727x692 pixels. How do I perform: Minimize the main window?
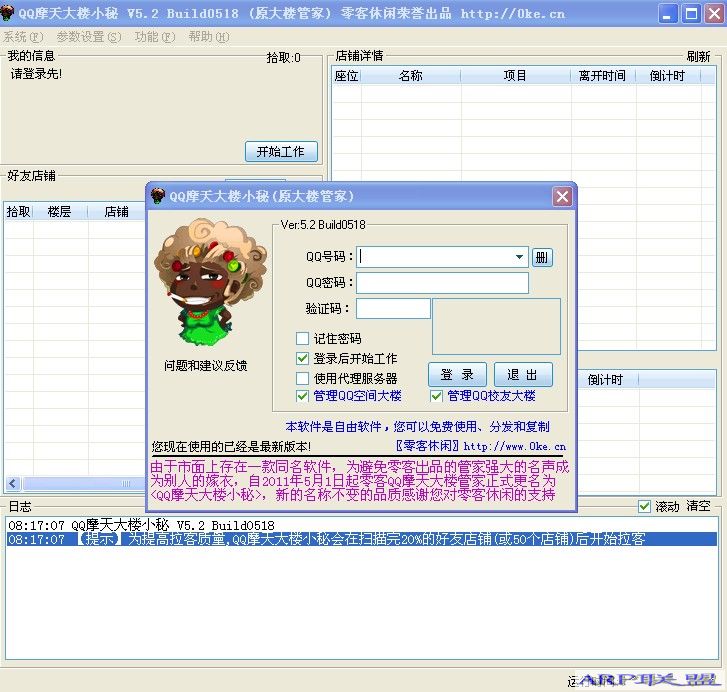[667, 13]
